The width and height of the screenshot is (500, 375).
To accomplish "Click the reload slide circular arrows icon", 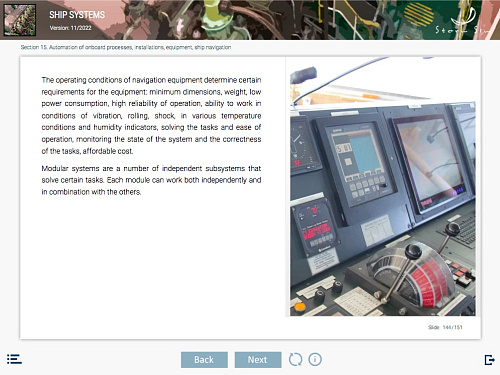I will (x=295, y=359).
